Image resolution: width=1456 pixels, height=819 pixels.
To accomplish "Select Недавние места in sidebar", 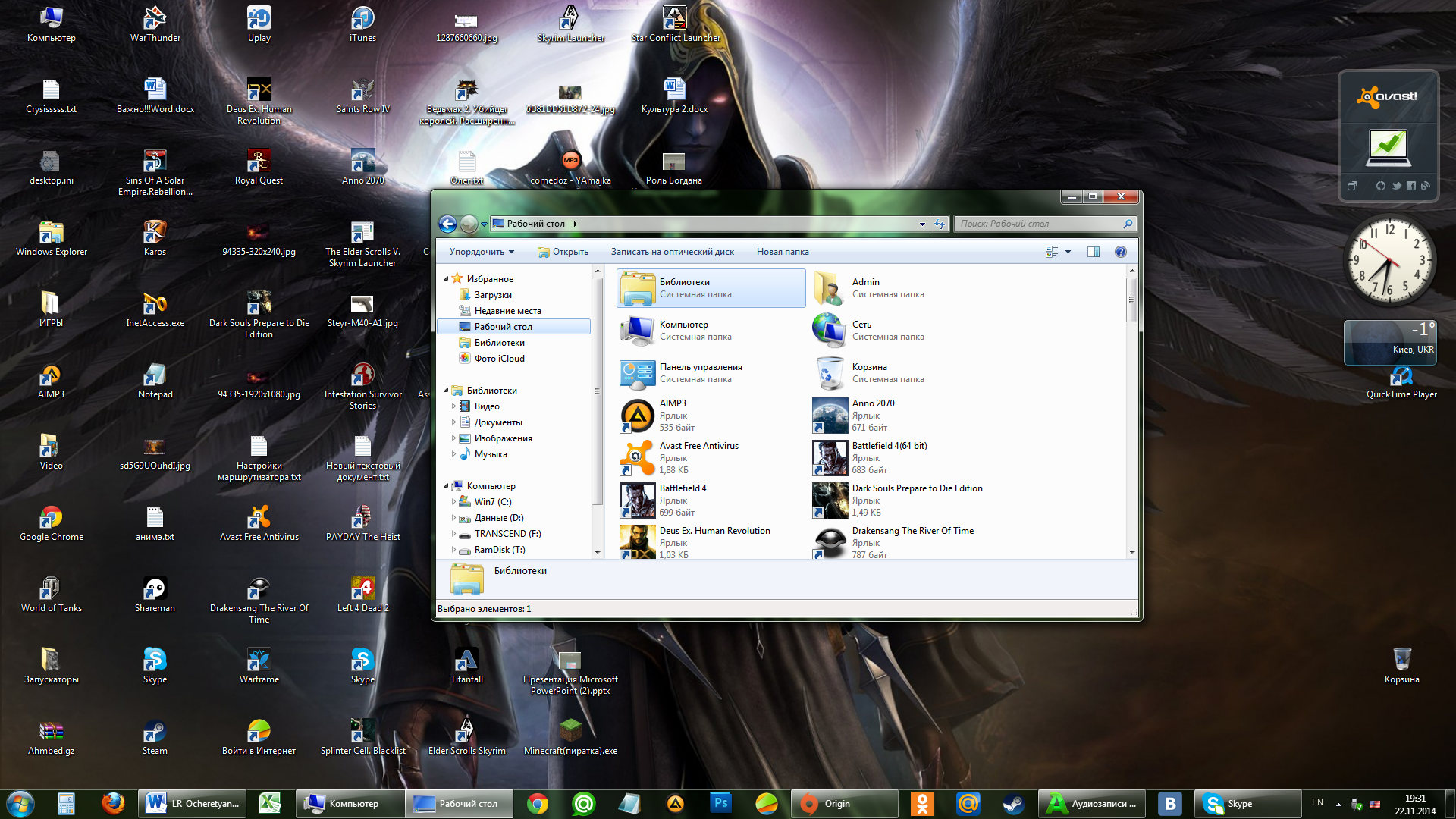I will click(507, 311).
